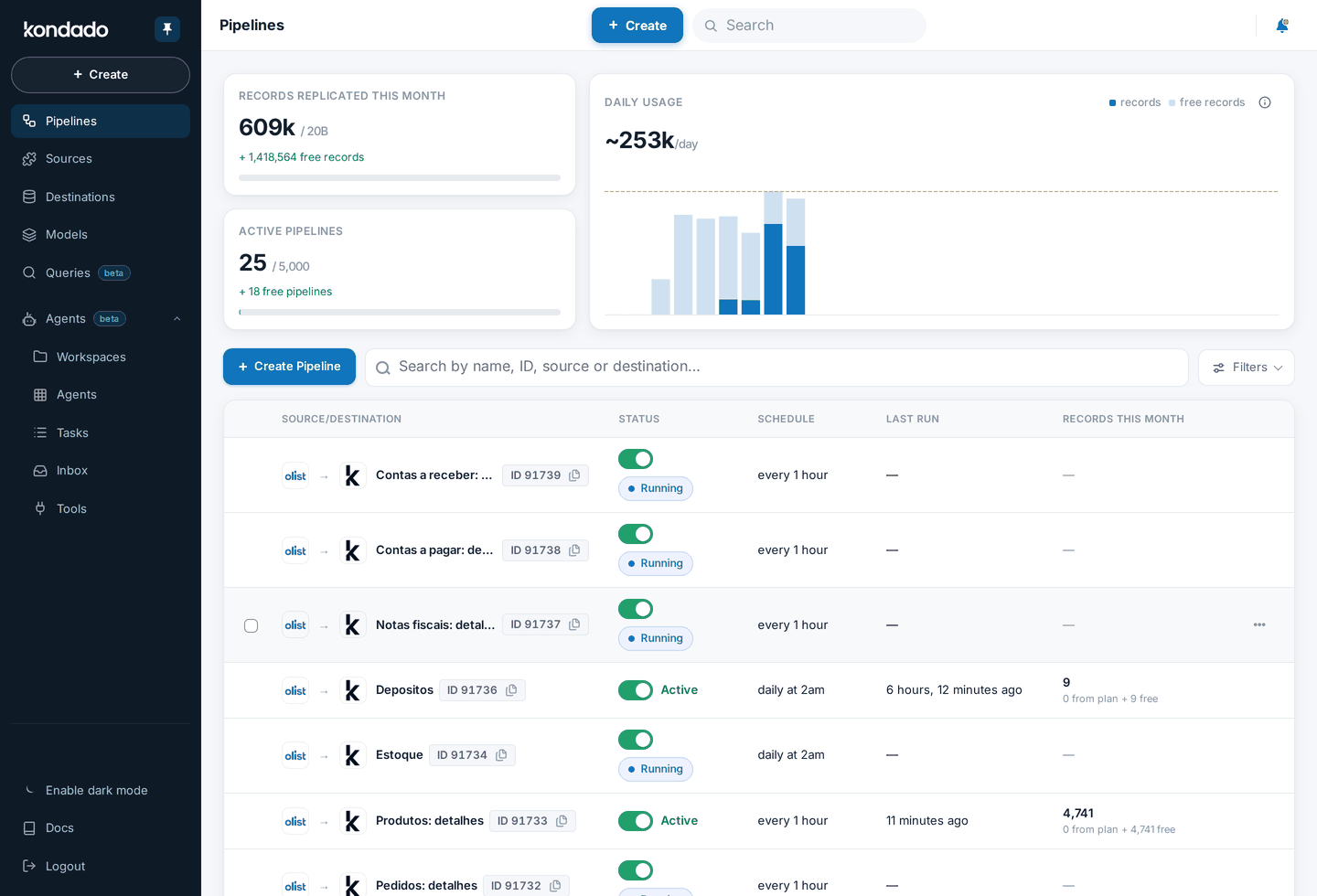Select the Notas fiscais row checkbox
The image size is (1317, 896).
point(252,626)
